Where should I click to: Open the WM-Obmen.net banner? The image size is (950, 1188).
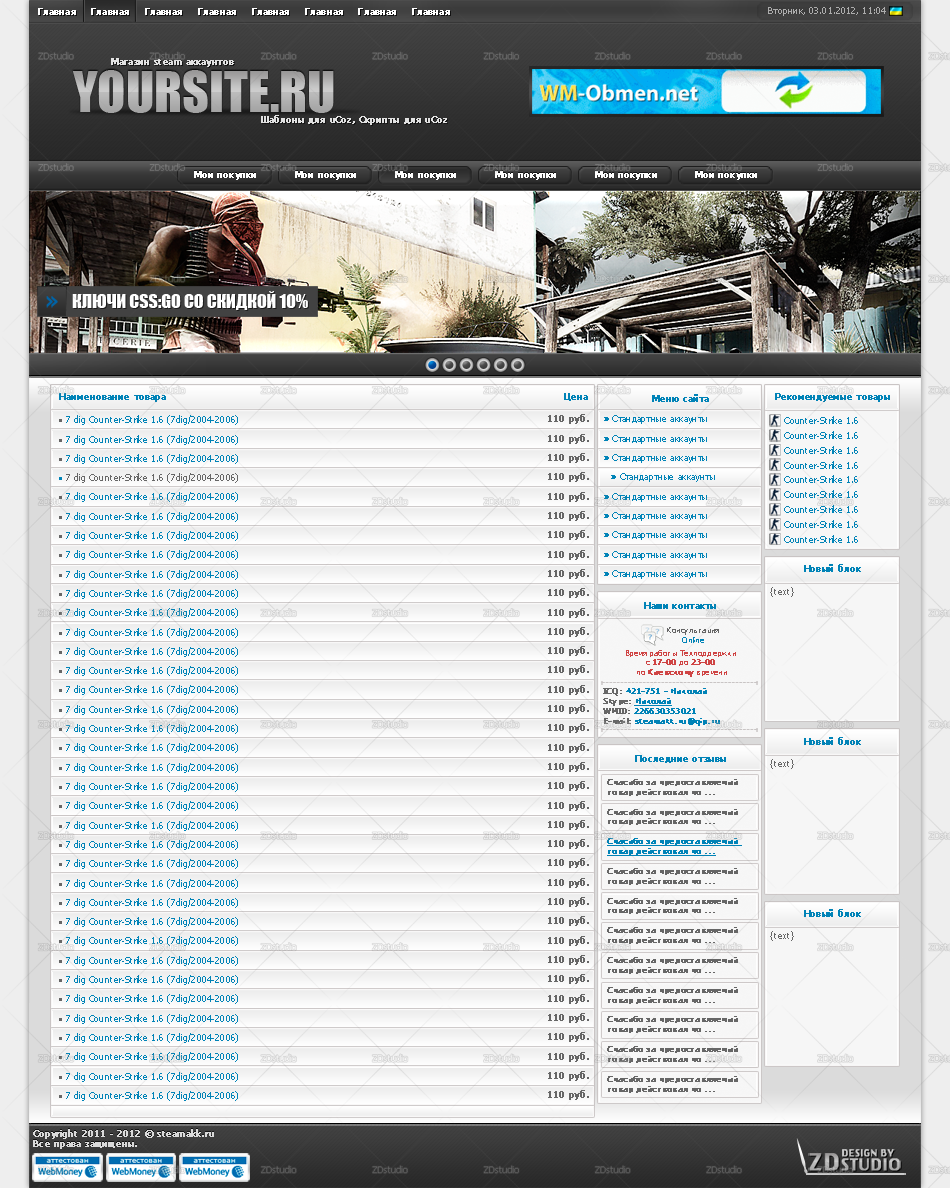[706, 92]
